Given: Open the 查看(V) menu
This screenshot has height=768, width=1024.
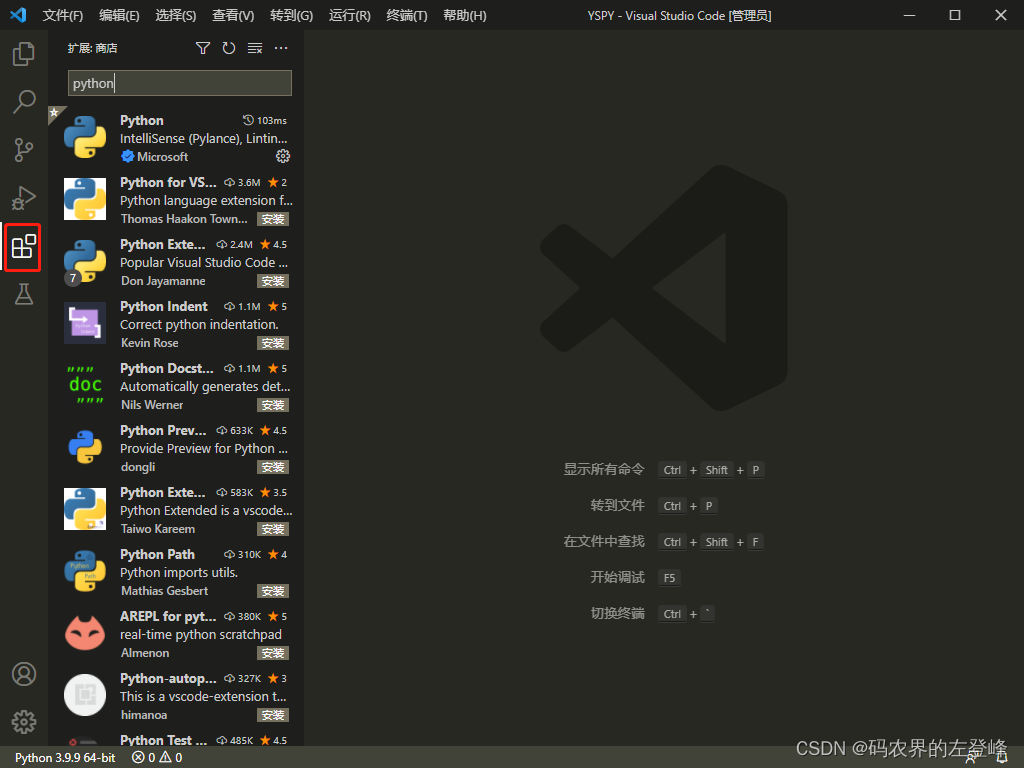Looking at the screenshot, I should (233, 15).
